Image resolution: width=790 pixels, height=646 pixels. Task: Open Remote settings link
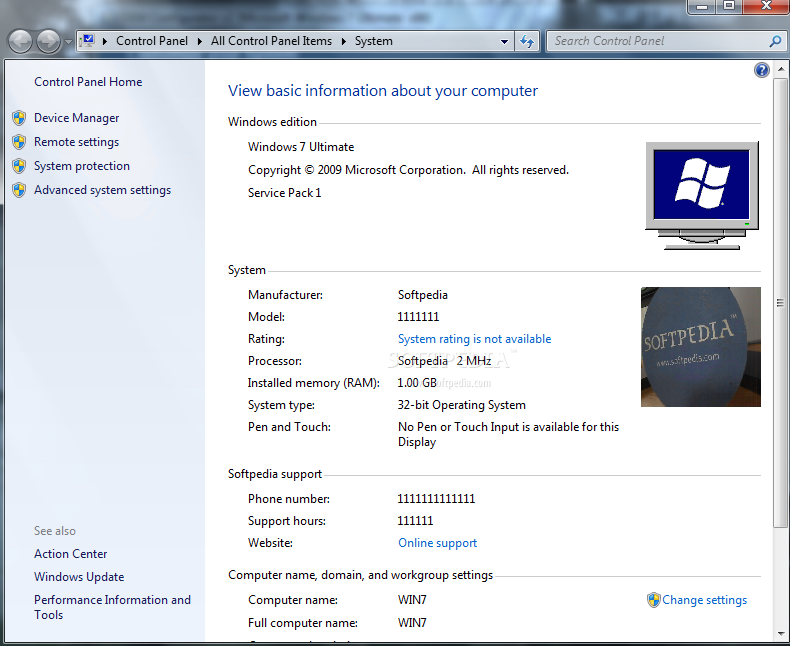coord(77,142)
